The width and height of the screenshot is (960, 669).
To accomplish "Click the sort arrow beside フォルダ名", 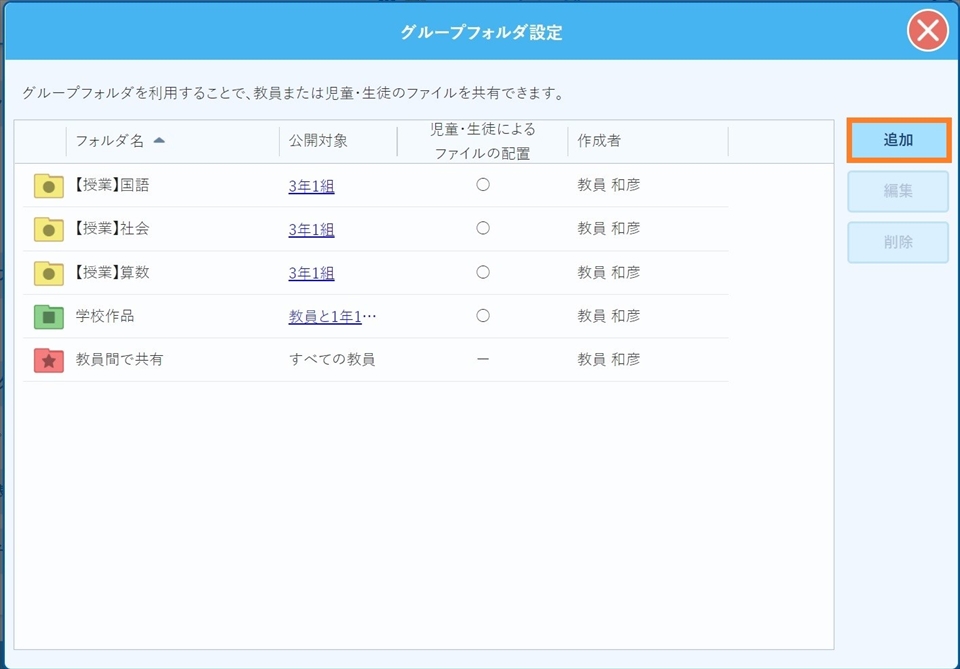I will [x=159, y=141].
